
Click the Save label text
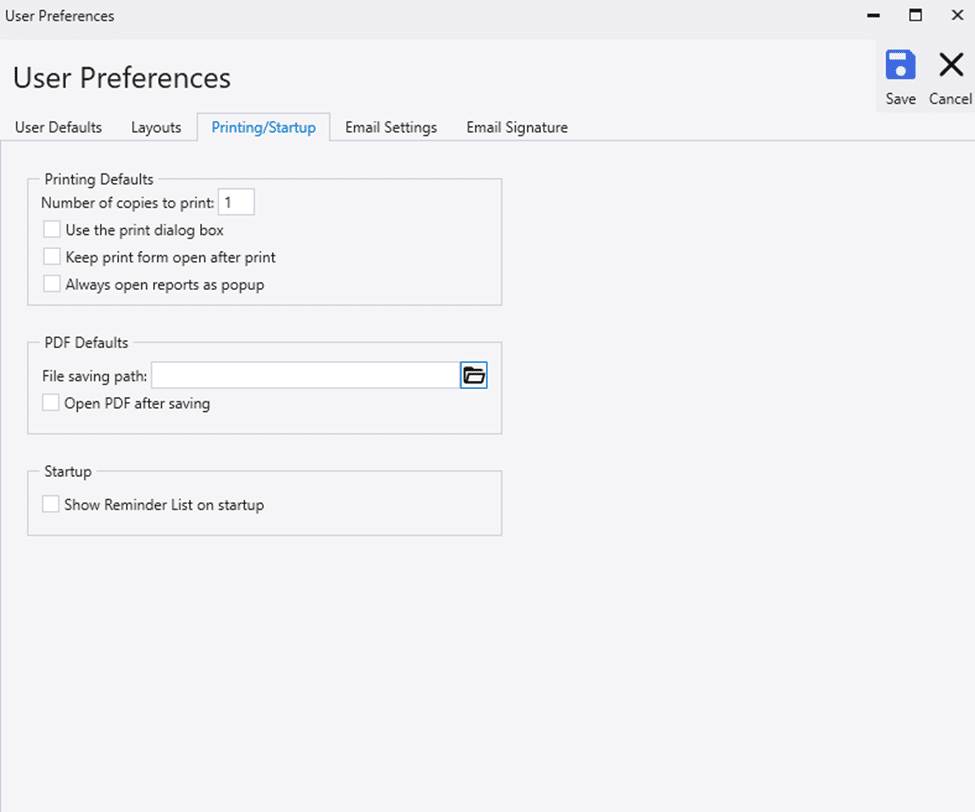coord(900,99)
